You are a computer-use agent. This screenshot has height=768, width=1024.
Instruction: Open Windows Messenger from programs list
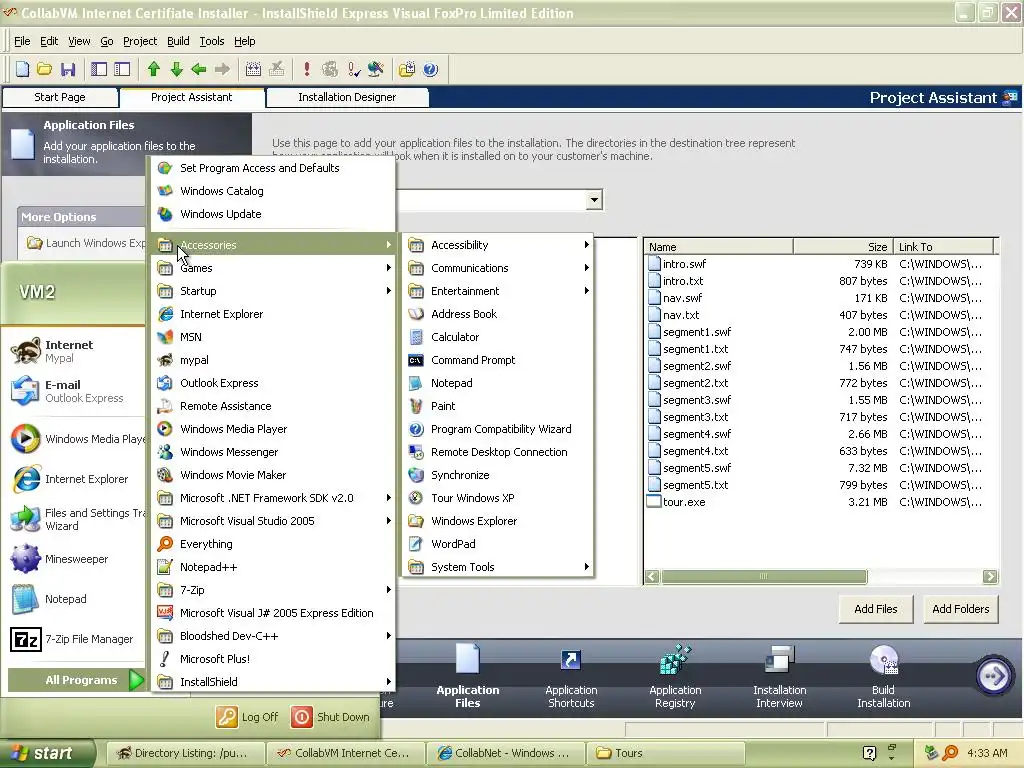point(274,452)
